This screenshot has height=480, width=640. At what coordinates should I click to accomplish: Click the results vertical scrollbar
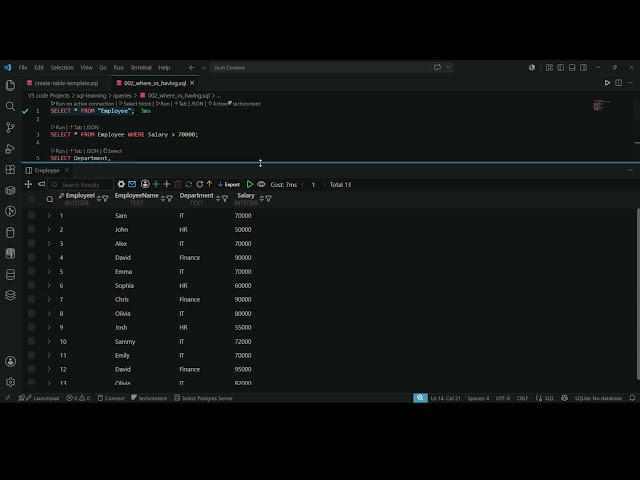click(x=638, y=294)
